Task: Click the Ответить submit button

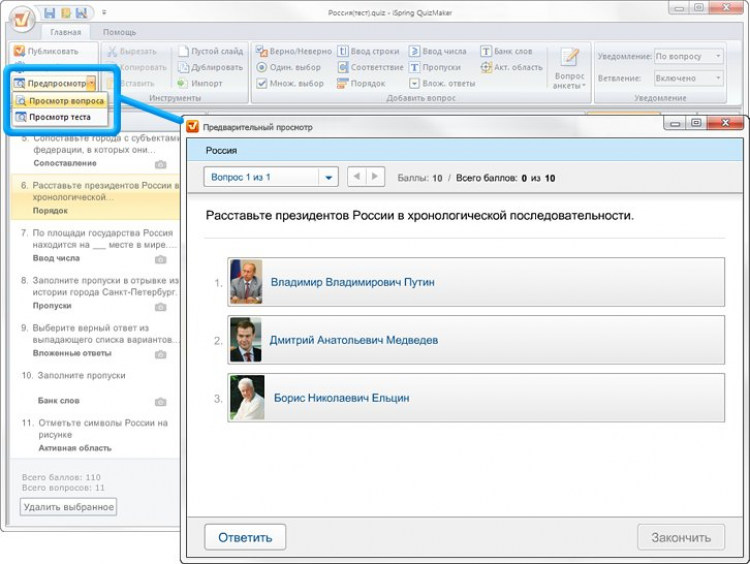Action: [245, 538]
